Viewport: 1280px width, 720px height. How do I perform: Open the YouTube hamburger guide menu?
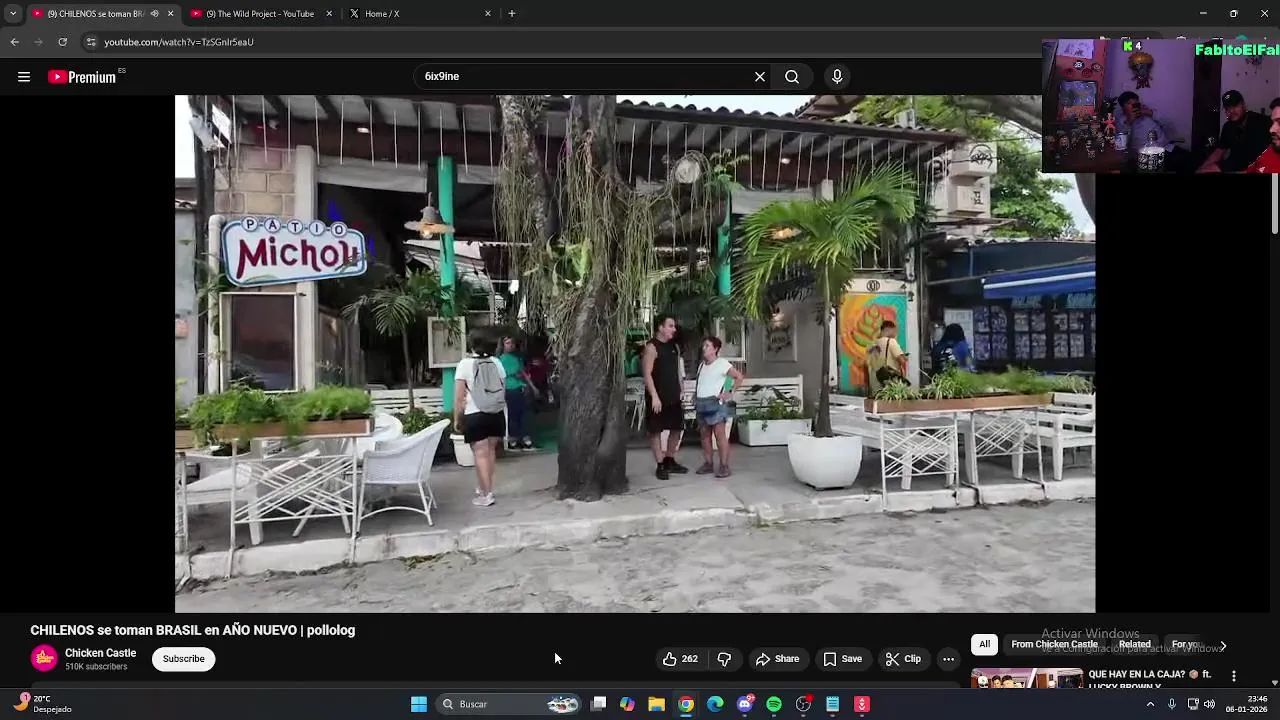coord(24,77)
